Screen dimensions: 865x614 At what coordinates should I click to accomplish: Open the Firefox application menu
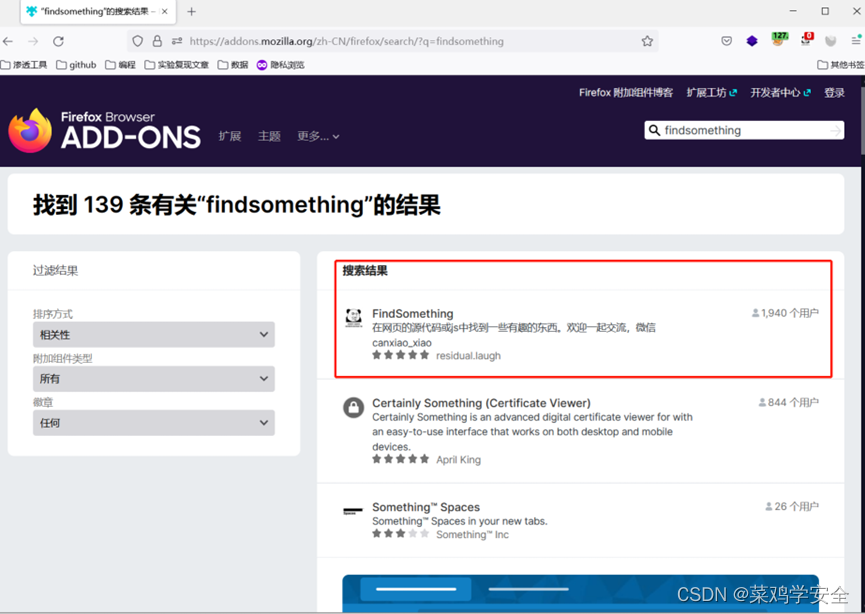(857, 40)
